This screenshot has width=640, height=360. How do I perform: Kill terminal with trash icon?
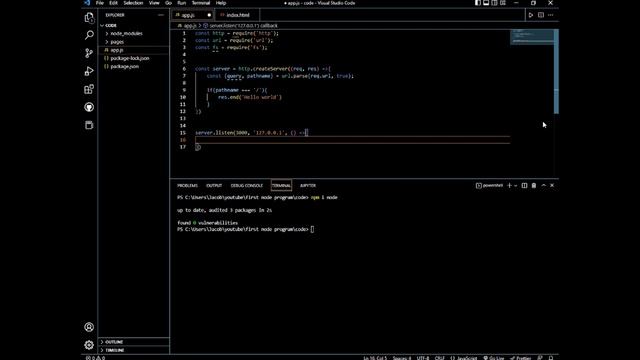coord(534,185)
